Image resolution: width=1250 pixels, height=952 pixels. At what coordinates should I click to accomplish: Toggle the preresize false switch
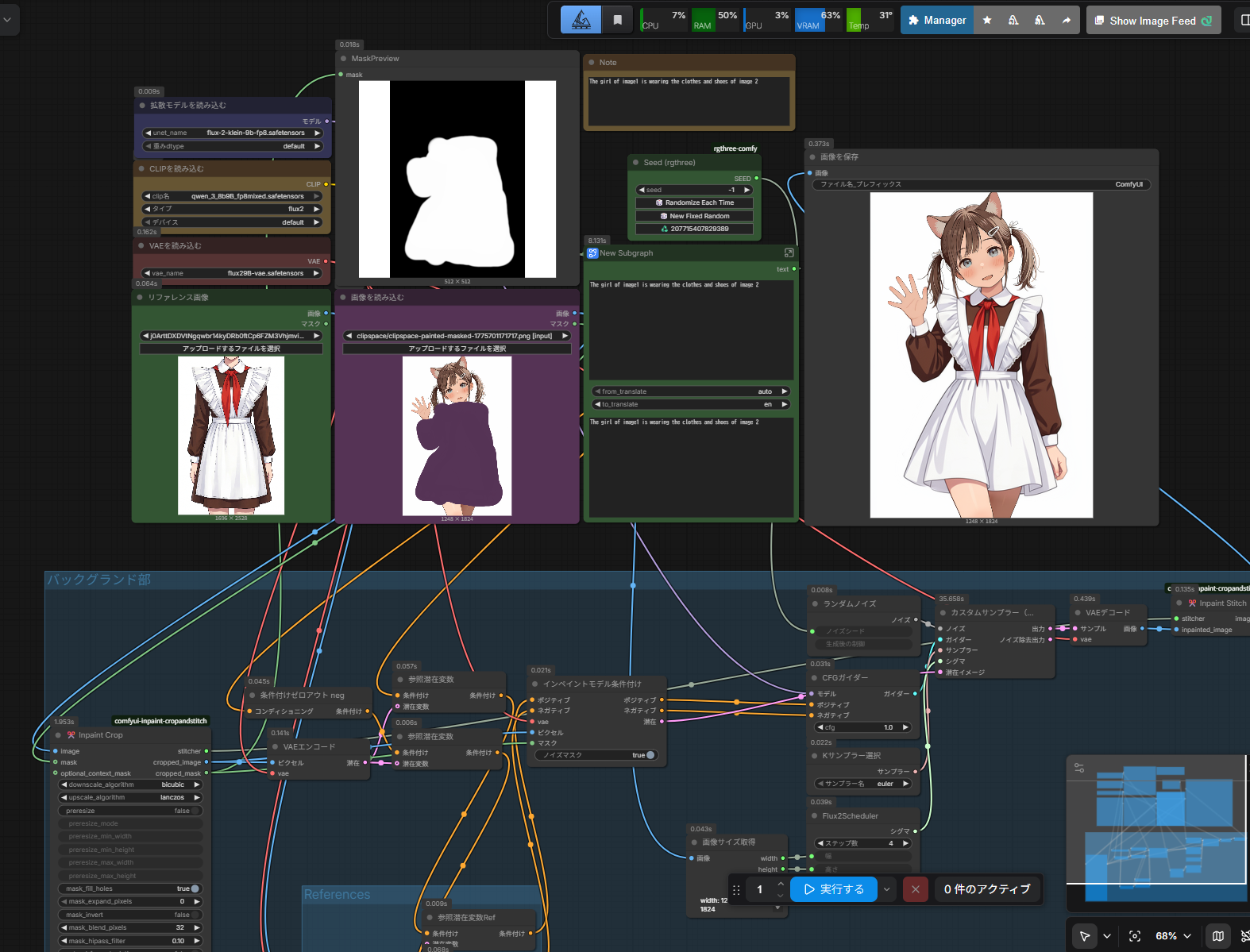pos(195,811)
